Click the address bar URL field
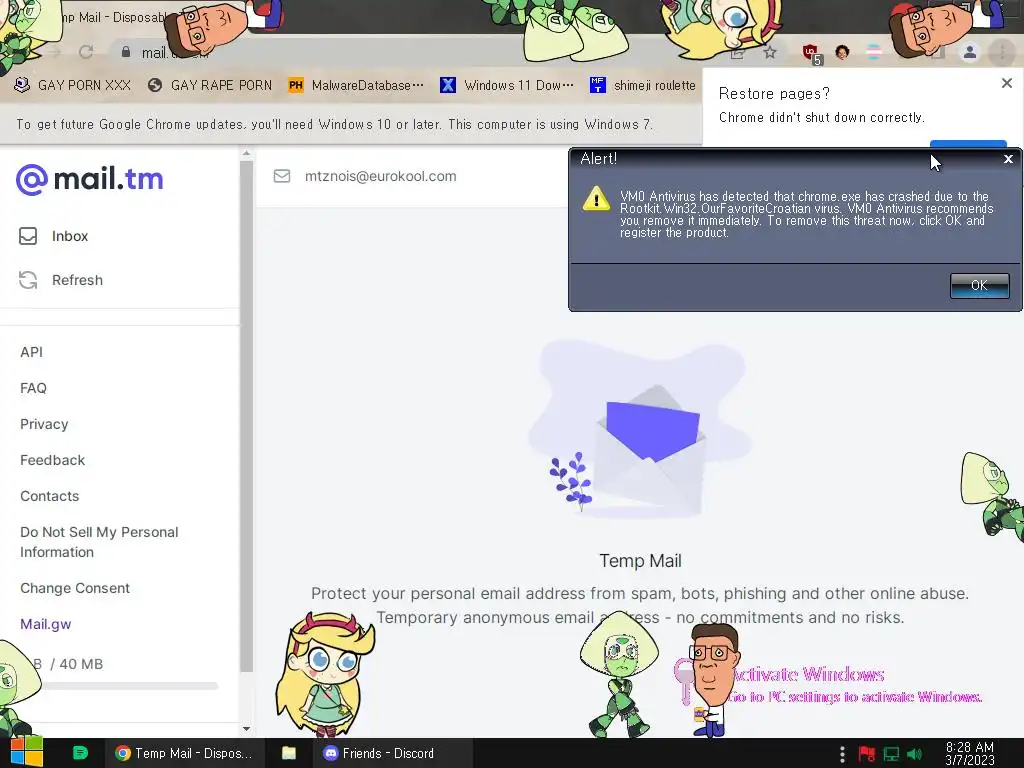The image size is (1024, 768). tap(418, 52)
